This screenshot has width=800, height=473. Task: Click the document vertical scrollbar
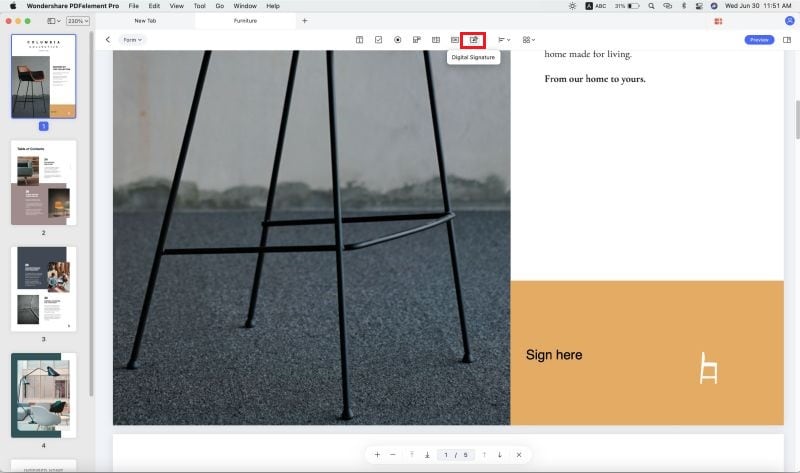(797, 120)
